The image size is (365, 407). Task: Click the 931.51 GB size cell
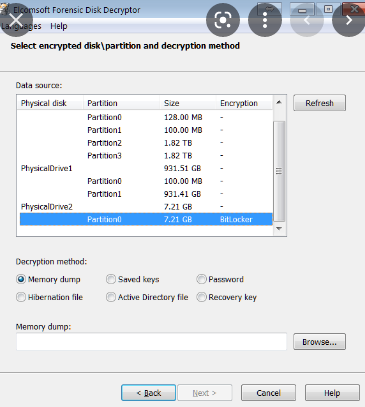pos(182,168)
